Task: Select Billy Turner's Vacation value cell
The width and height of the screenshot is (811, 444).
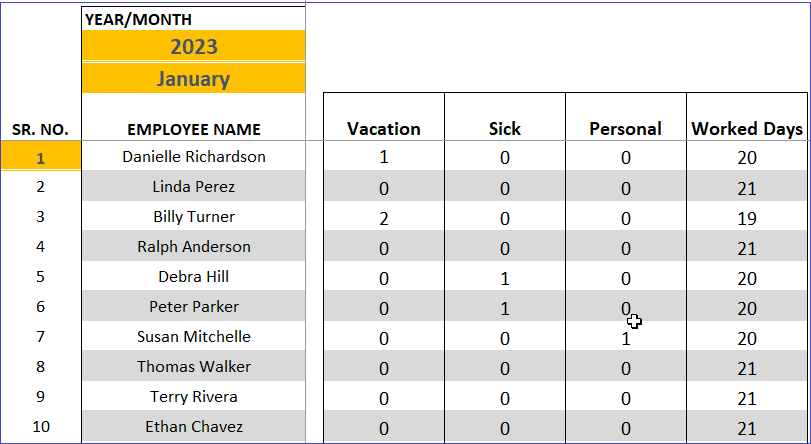Action: 384,217
